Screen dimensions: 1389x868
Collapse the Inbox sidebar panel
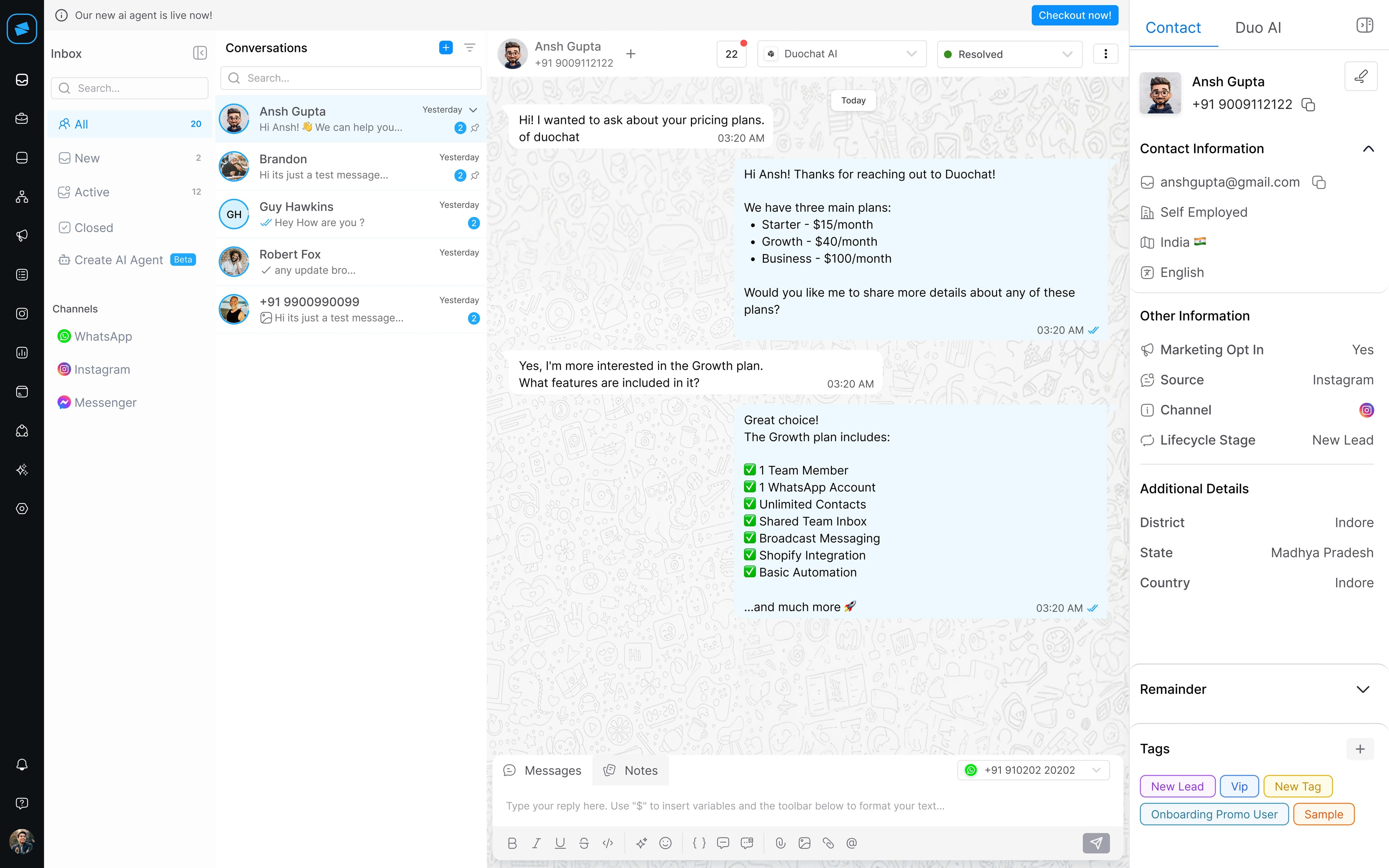point(199,53)
